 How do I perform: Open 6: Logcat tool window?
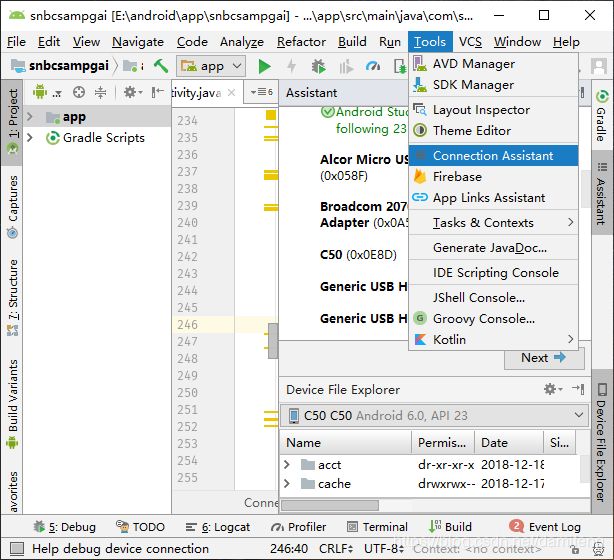coord(218,527)
